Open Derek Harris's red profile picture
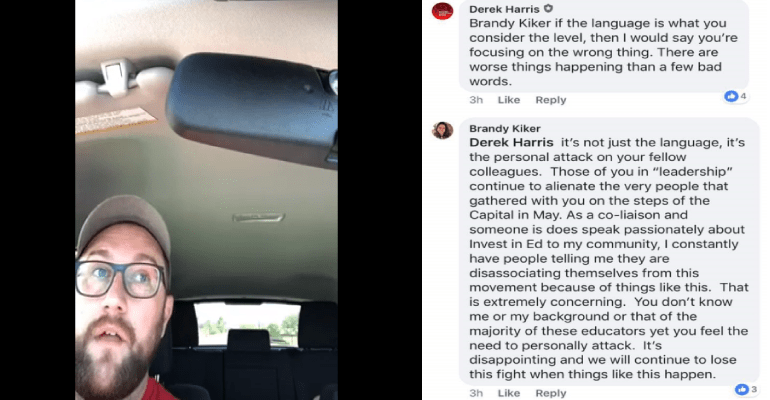The height and width of the screenshot is (400, 770). click(x=442, y=10)
